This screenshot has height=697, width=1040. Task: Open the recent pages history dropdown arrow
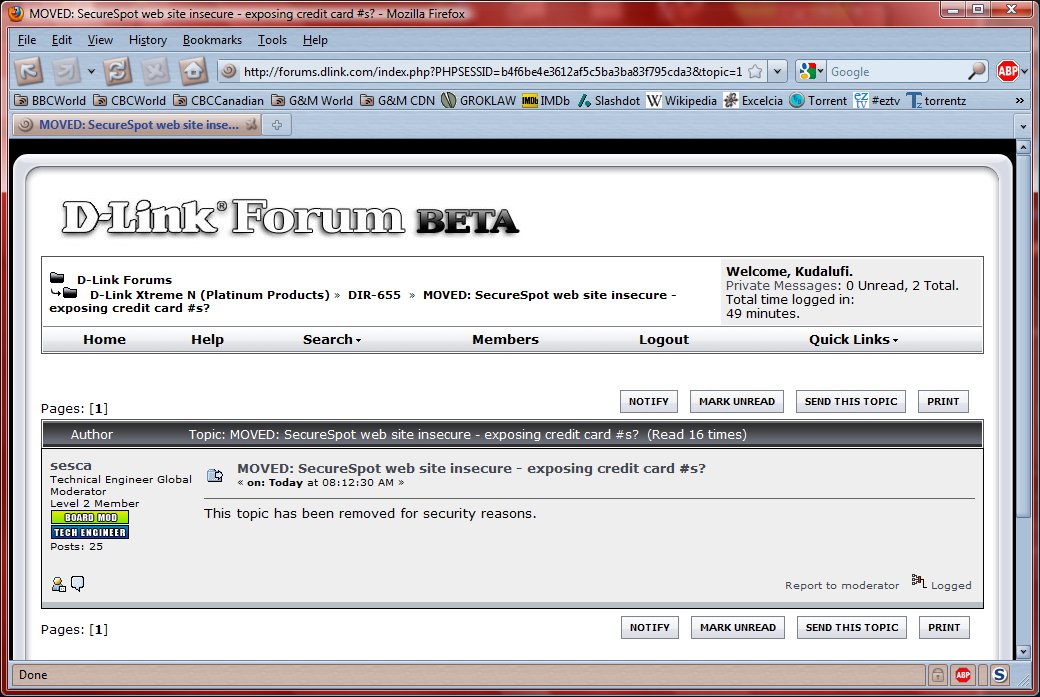click(x=92, y=71)
